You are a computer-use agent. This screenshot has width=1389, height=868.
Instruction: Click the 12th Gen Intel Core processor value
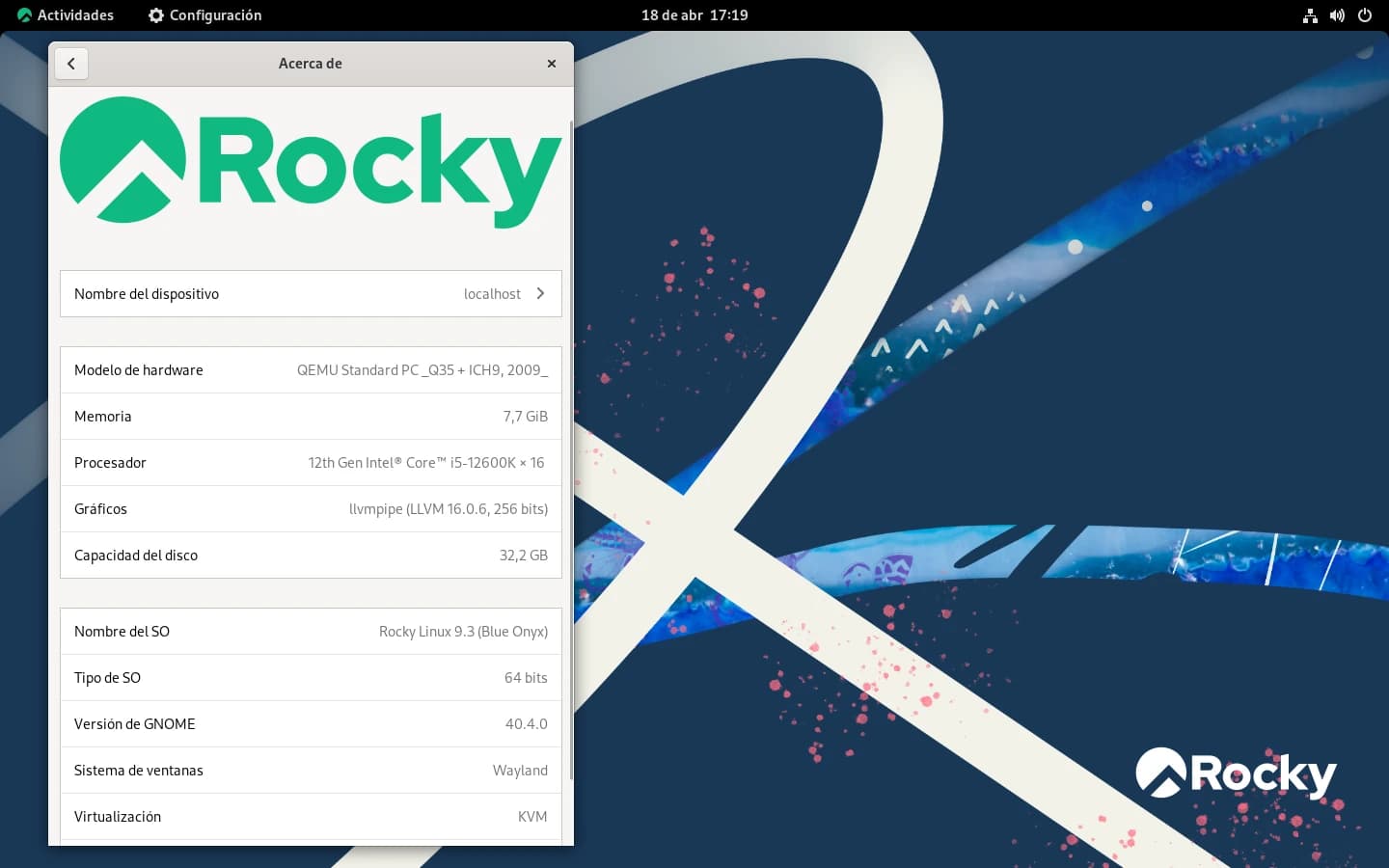(426, 463)
